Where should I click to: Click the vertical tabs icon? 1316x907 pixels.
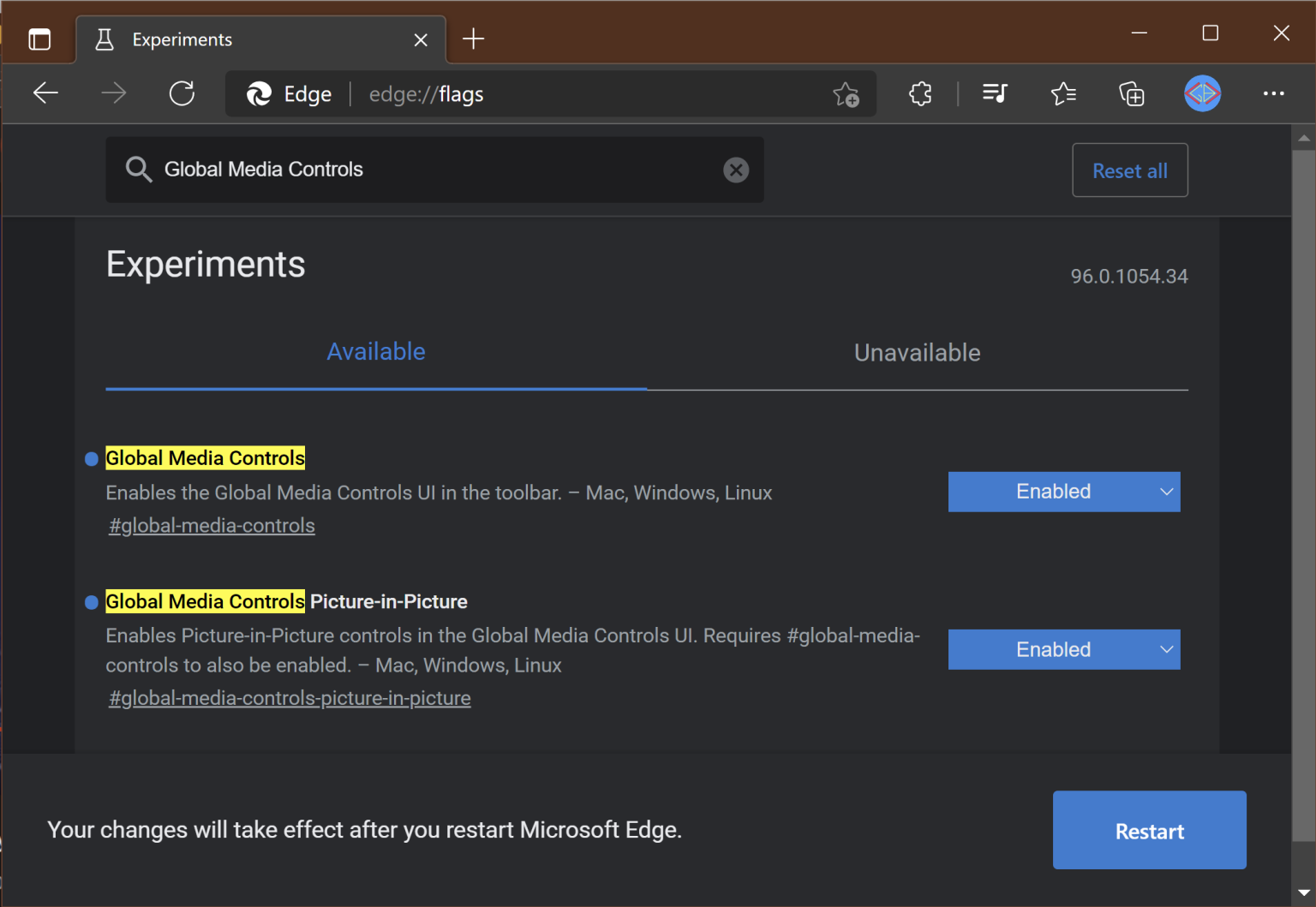pyautogui.click(x=39, y=39)
